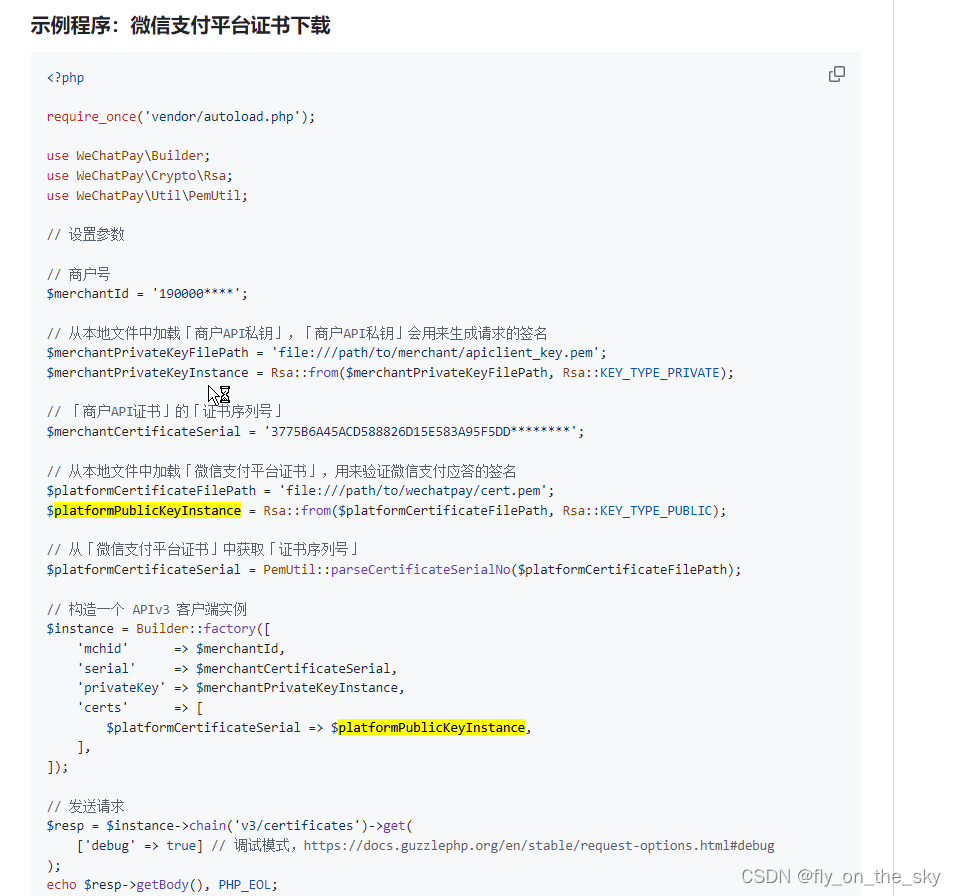Click the copy code icon

tap(837, 74)
